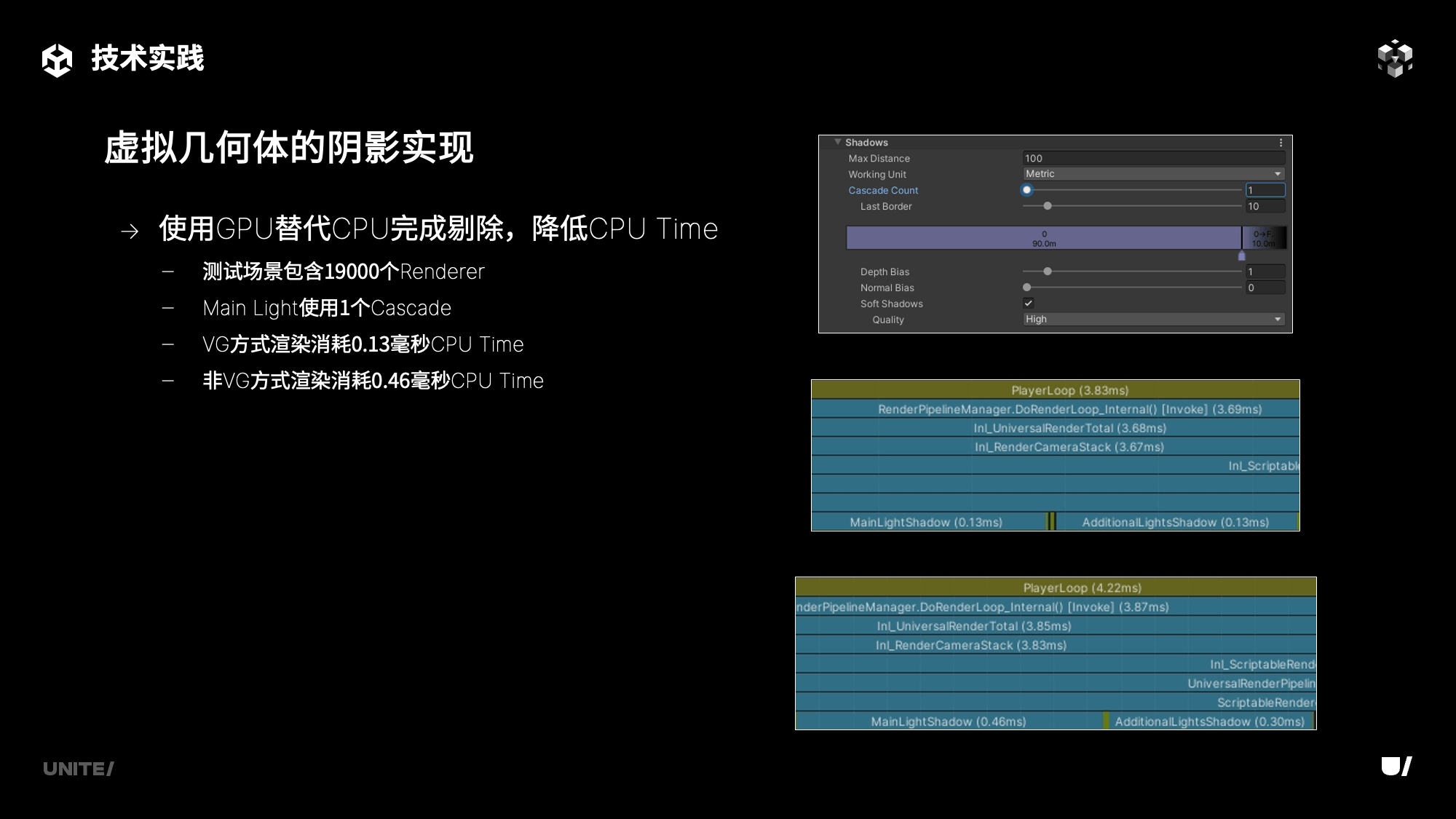
Task: Click the UNITE/ logo at bottom left
Action: point(78,769)
